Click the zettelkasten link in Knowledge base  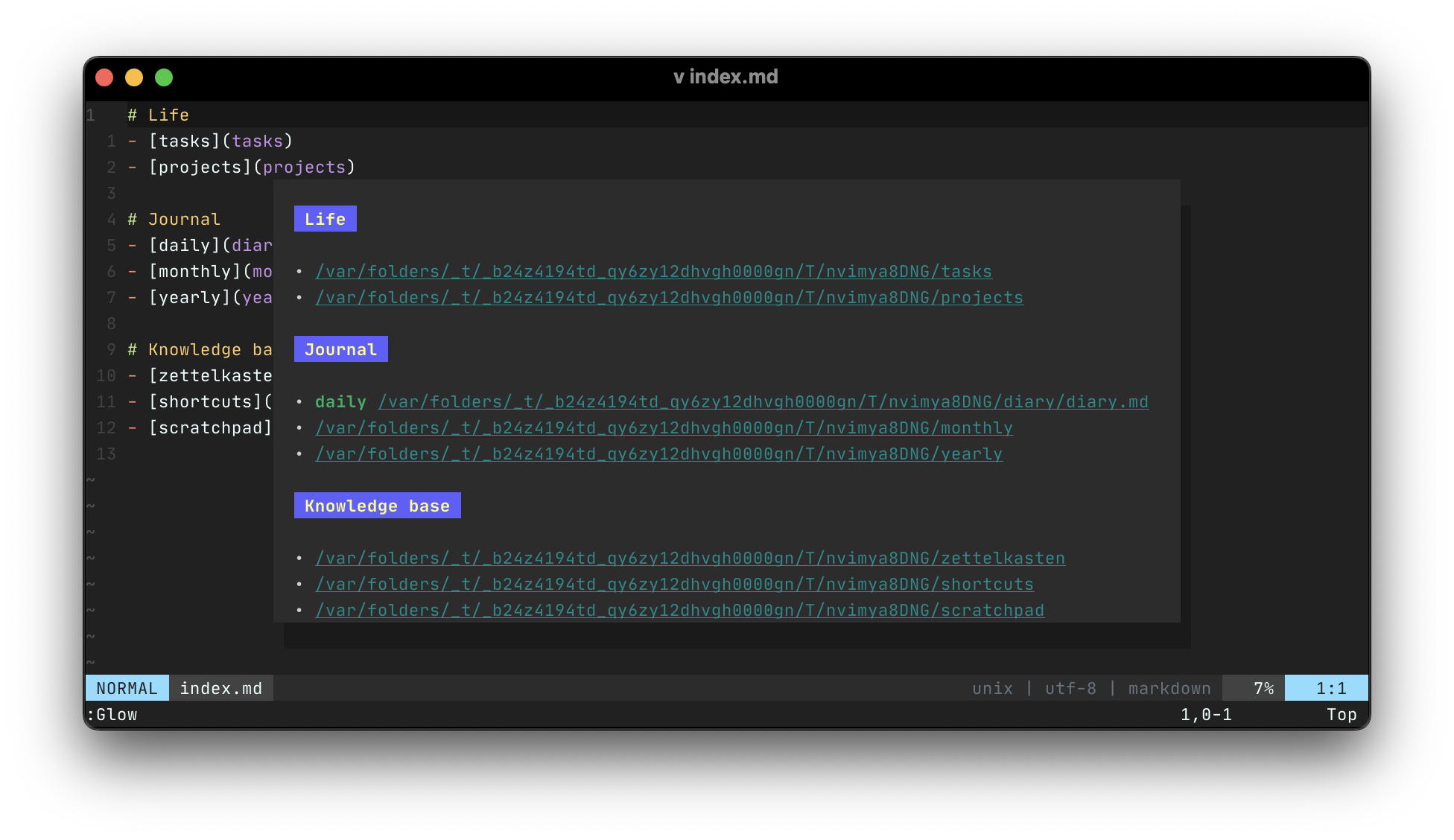[690, 557]
